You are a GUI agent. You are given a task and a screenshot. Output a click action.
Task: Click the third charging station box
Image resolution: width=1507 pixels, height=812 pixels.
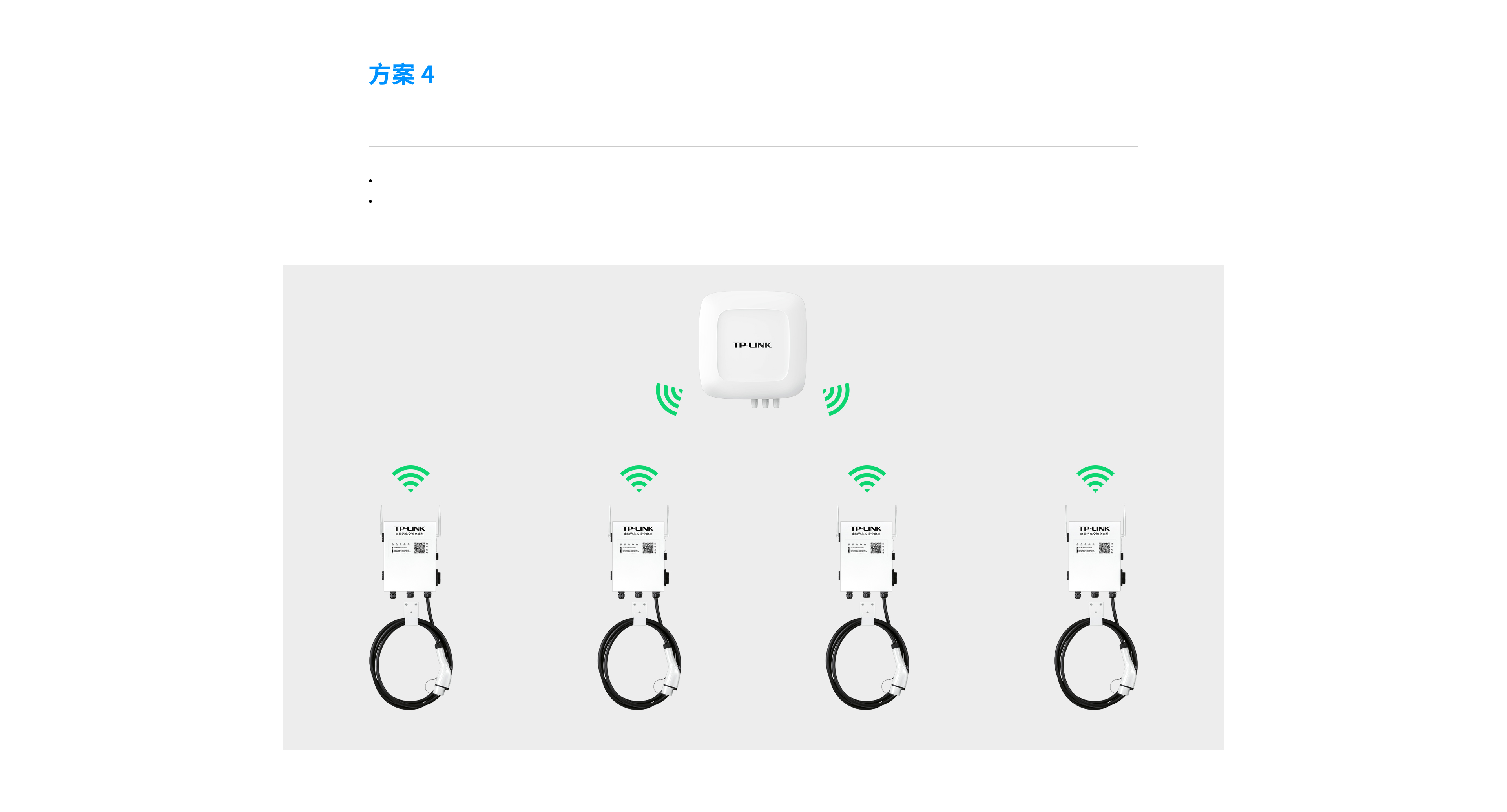[x=867, y=556]
